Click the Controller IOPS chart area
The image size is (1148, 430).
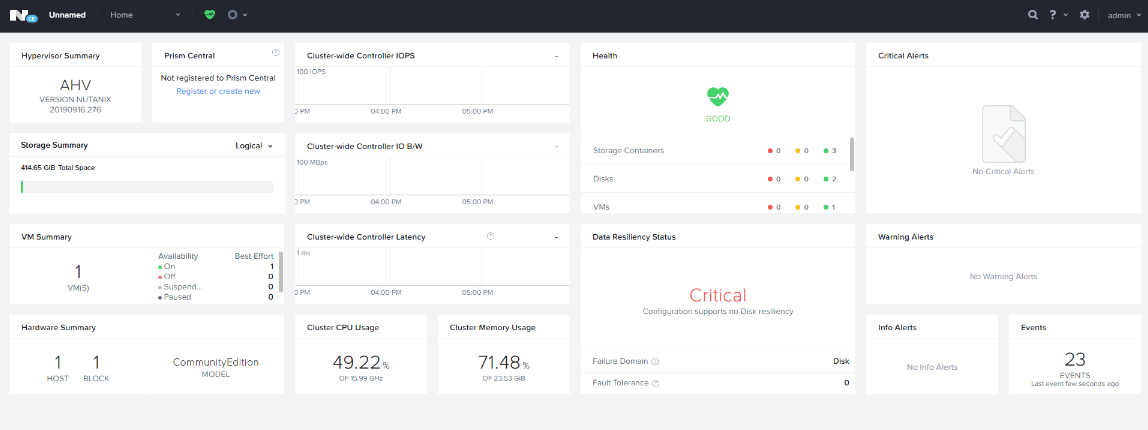pos(432,87)
